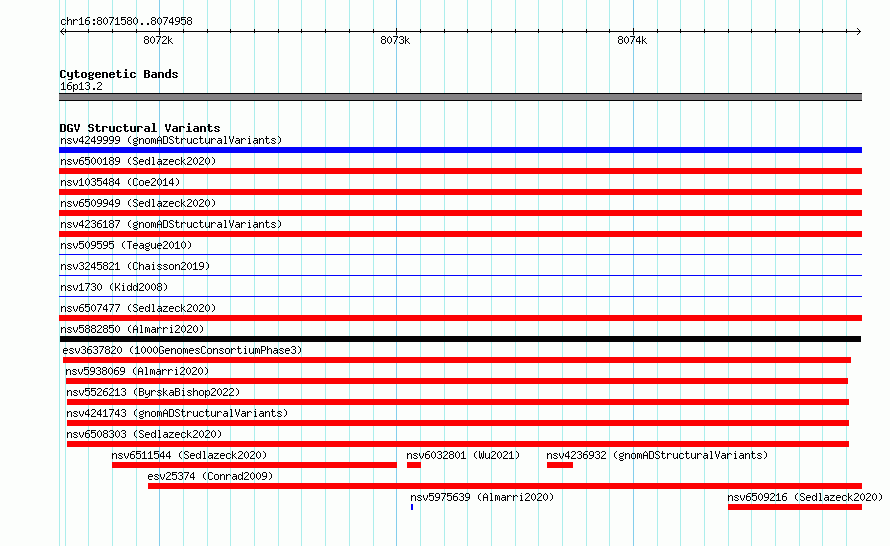Click the nsv4249999 gnomADStructuralVariants label
Viewport: 890px width, 546px height.
tap(171, 140)
